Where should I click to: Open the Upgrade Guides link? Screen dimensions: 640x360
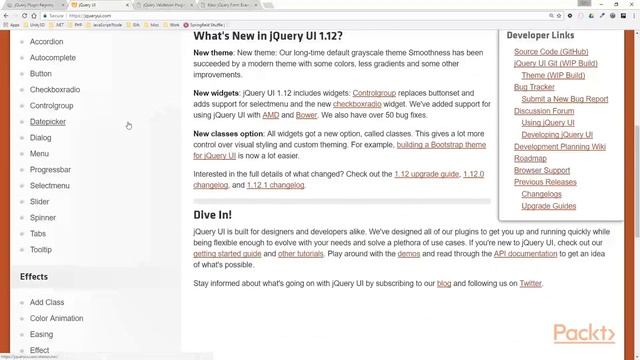pyautogui.click(x=549, y=206)
